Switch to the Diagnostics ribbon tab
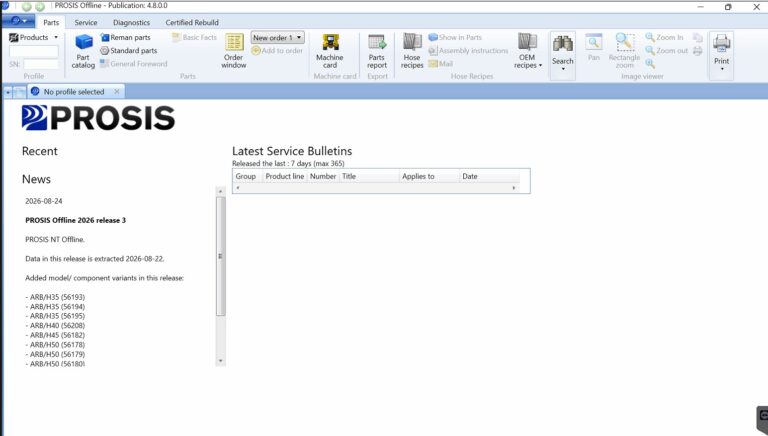 point(131,23)
